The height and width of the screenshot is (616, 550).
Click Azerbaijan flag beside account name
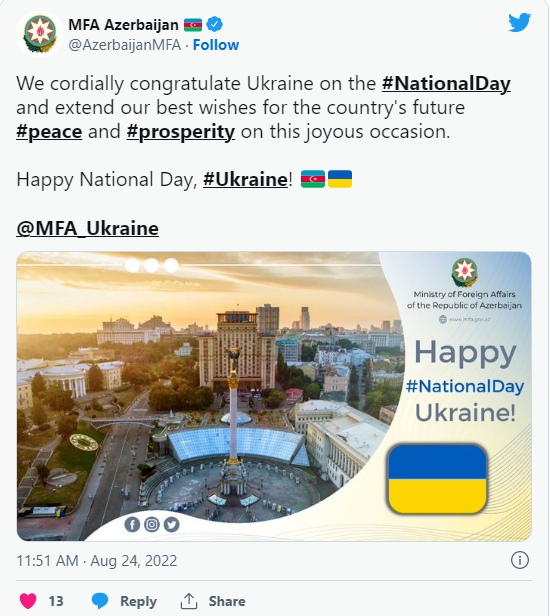coord(192,25)
